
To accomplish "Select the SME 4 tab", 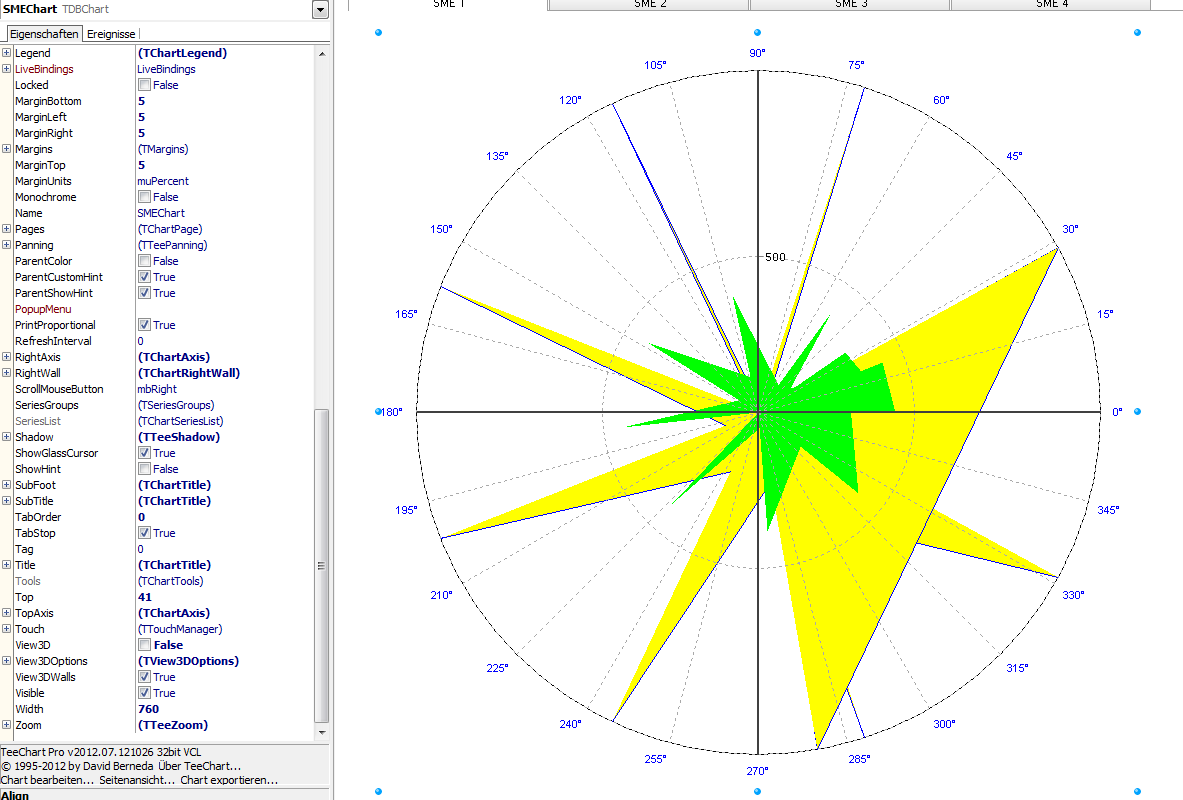I will [1051, 5].
